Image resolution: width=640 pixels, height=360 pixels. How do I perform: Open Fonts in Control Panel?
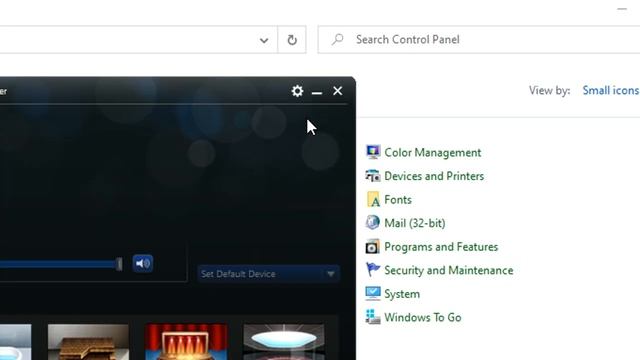[x=398, y=200]
